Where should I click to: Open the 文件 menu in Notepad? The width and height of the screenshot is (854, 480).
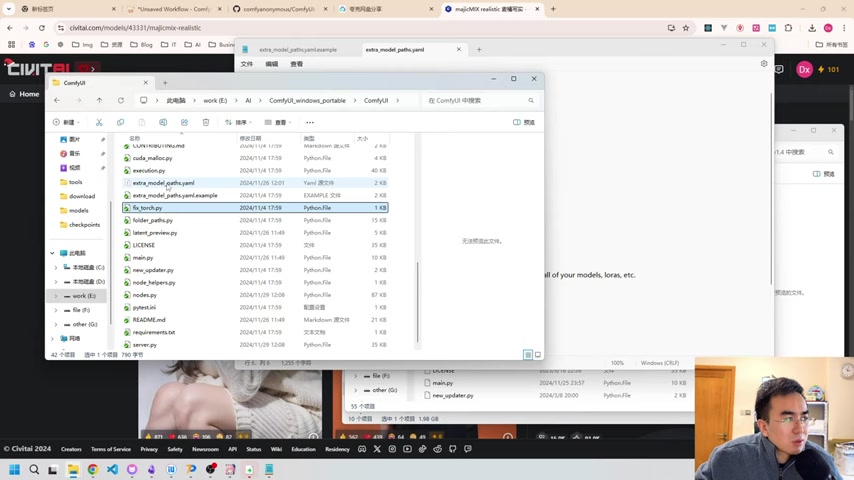click(247, 64)
